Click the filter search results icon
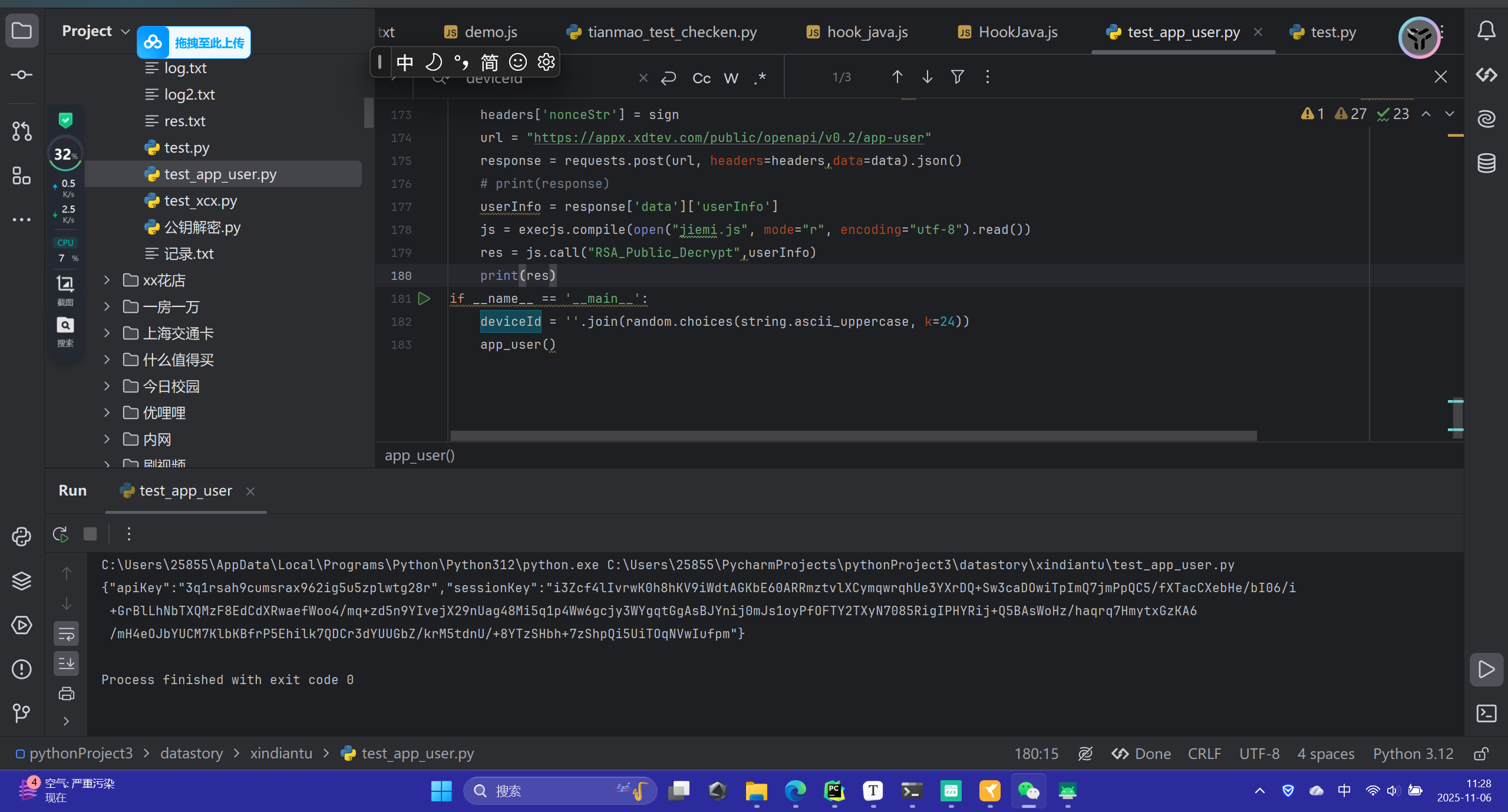This screenshot has height=812, width=1508. tap(958, 77)
